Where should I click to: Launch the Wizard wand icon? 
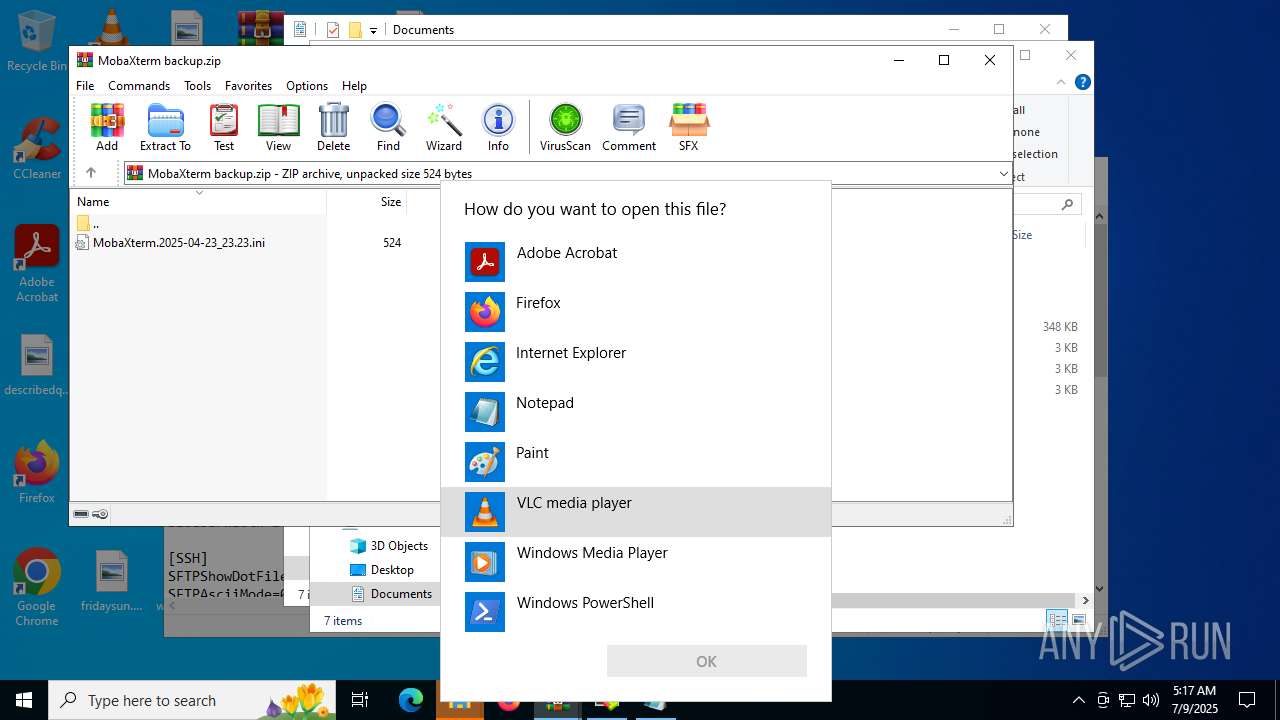(444, 127)
